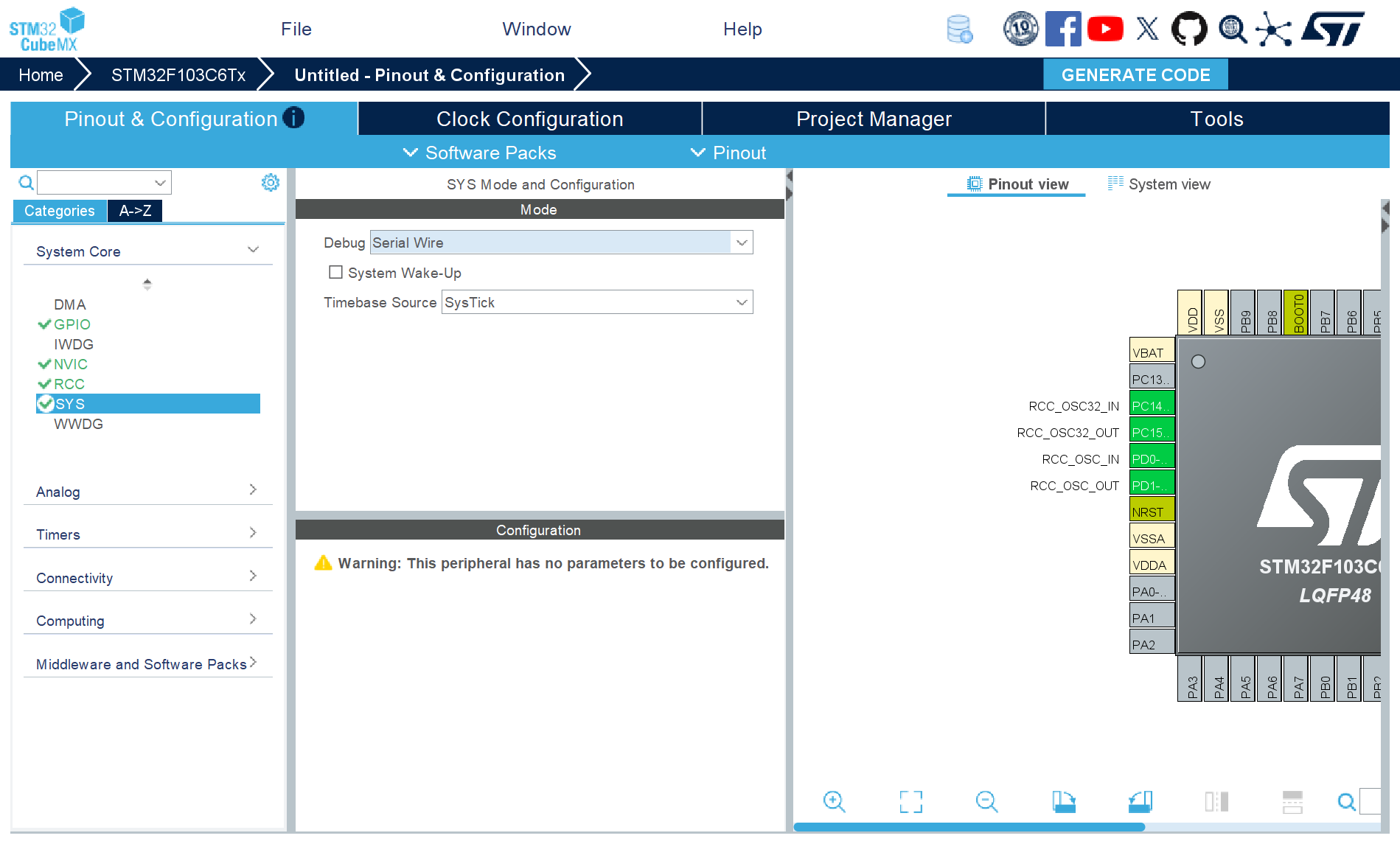Expand Middleware and Software Packs category
The image size is (1400, 844).
(x=148, y=664)
